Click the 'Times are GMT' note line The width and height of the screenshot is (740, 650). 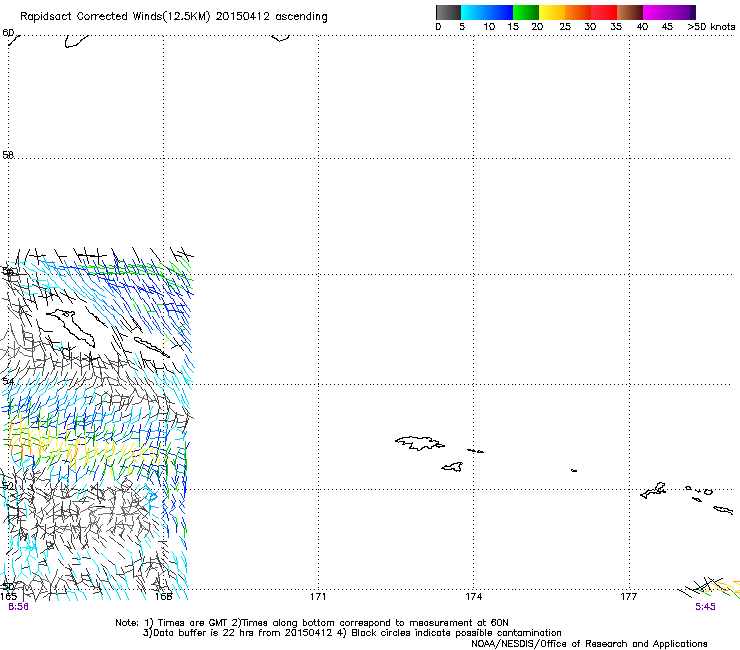[311, 623]
